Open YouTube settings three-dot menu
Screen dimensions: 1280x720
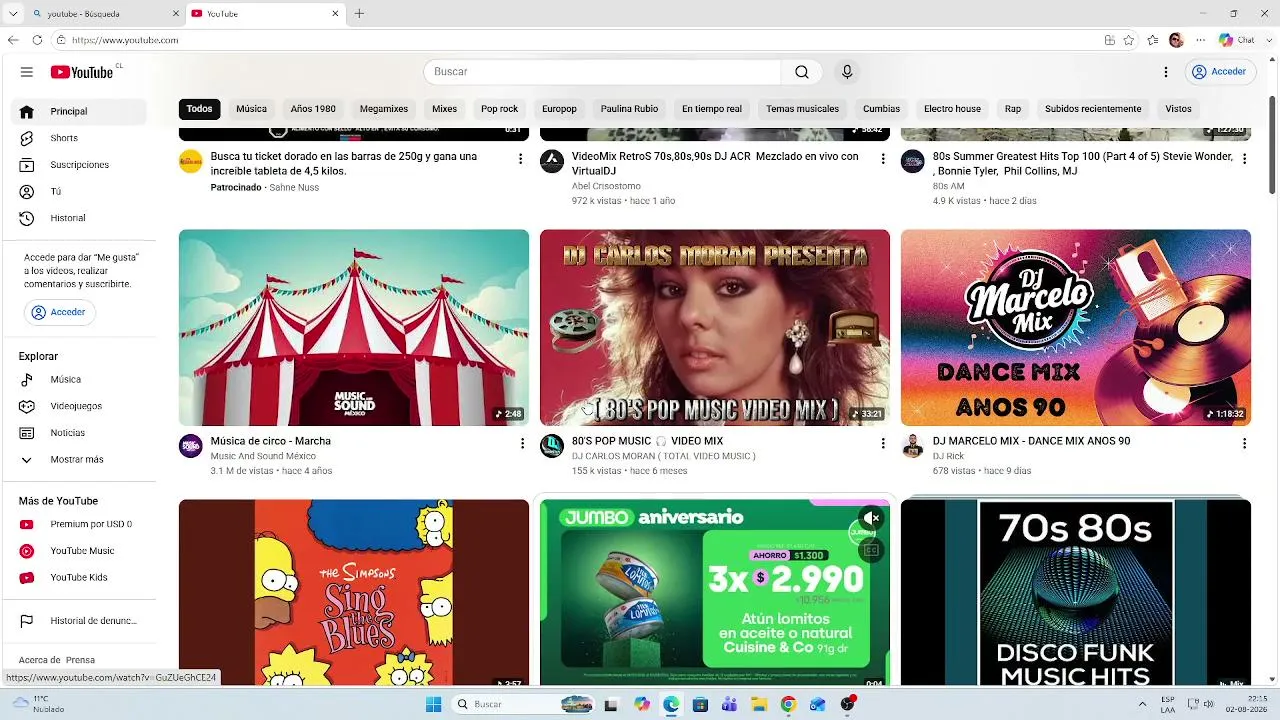[x=1166, y=72]
